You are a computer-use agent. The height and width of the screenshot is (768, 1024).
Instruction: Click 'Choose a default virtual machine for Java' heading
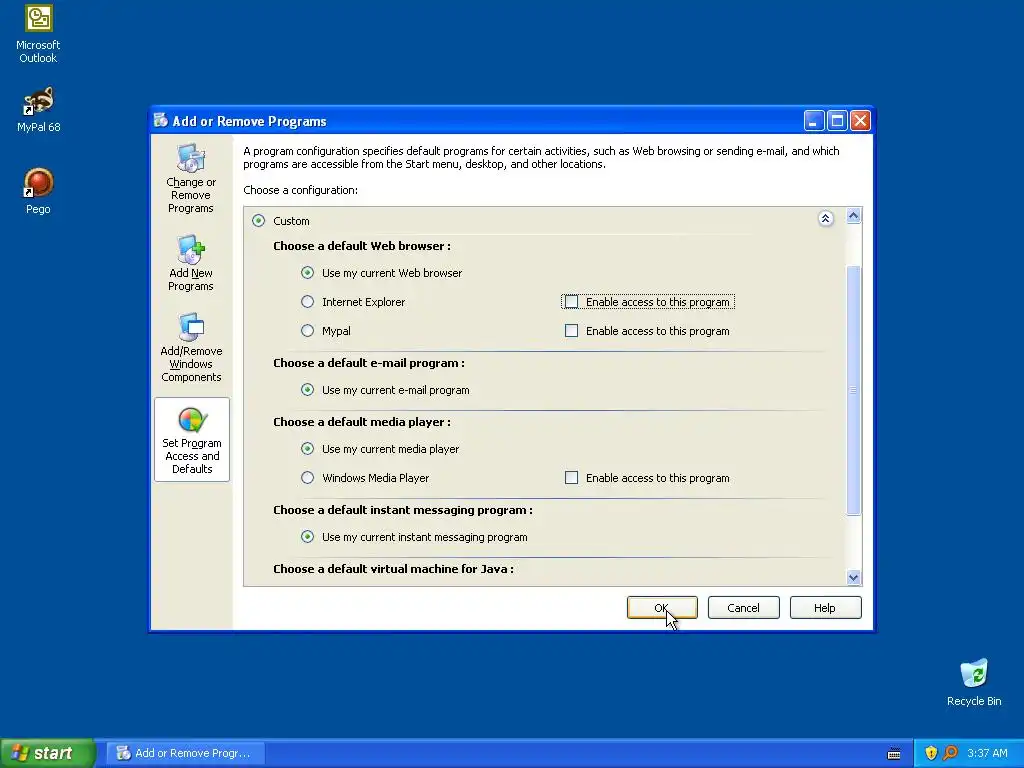[393, 569]
